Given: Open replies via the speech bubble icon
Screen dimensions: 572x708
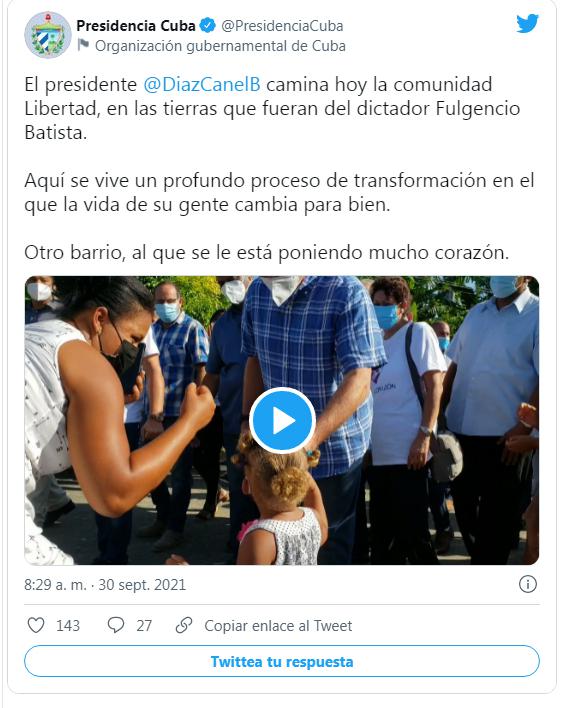Looking at the screenshot, I should coord(116,625).
